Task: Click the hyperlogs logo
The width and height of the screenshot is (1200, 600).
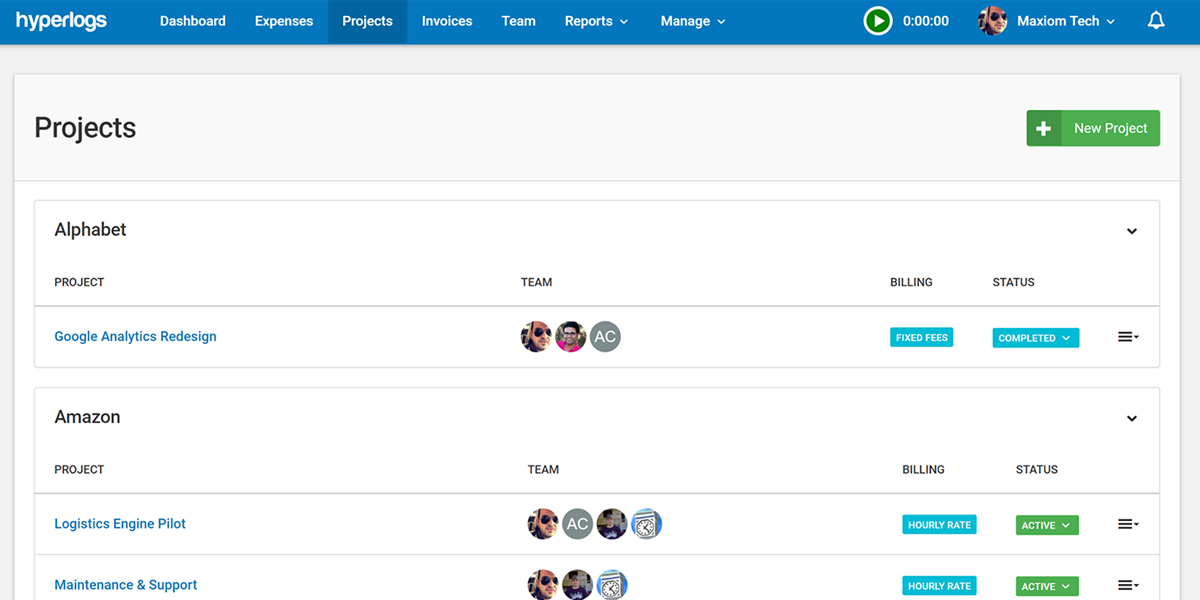Action: pyautogui.click(x=61, y=21)
